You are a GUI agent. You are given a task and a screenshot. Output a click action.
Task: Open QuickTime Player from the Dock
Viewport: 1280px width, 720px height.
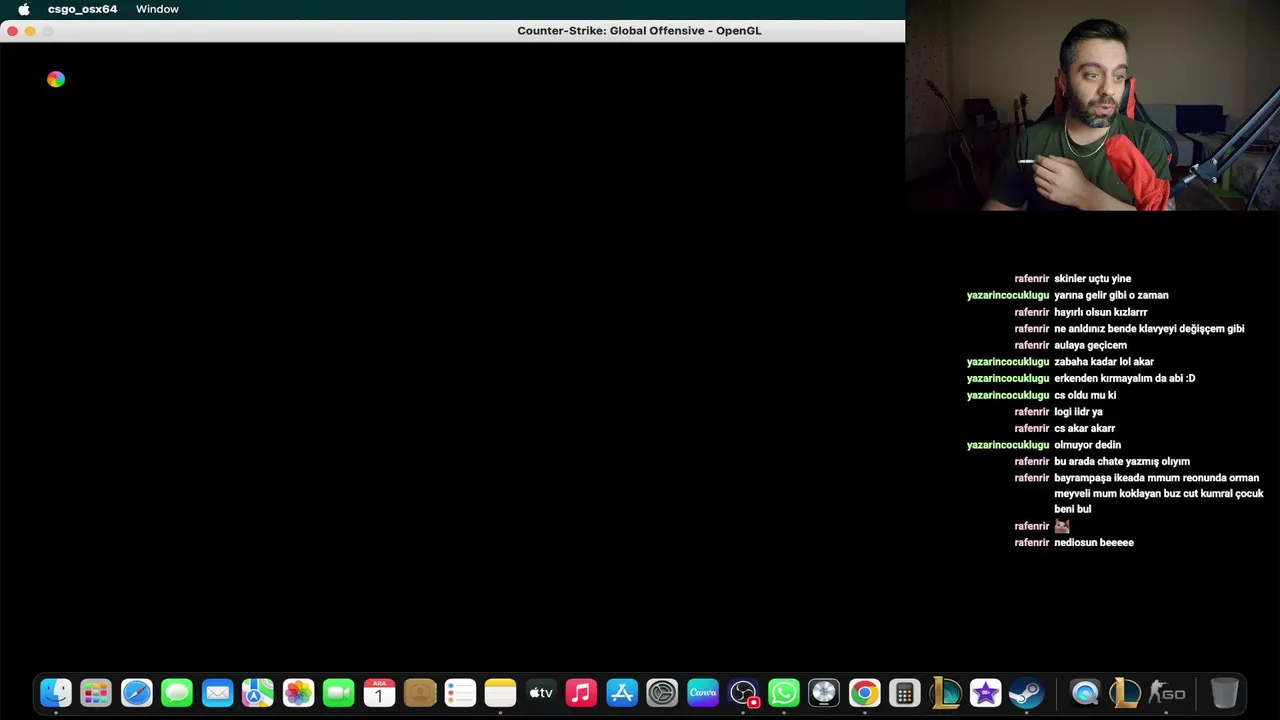point(1085,693)
